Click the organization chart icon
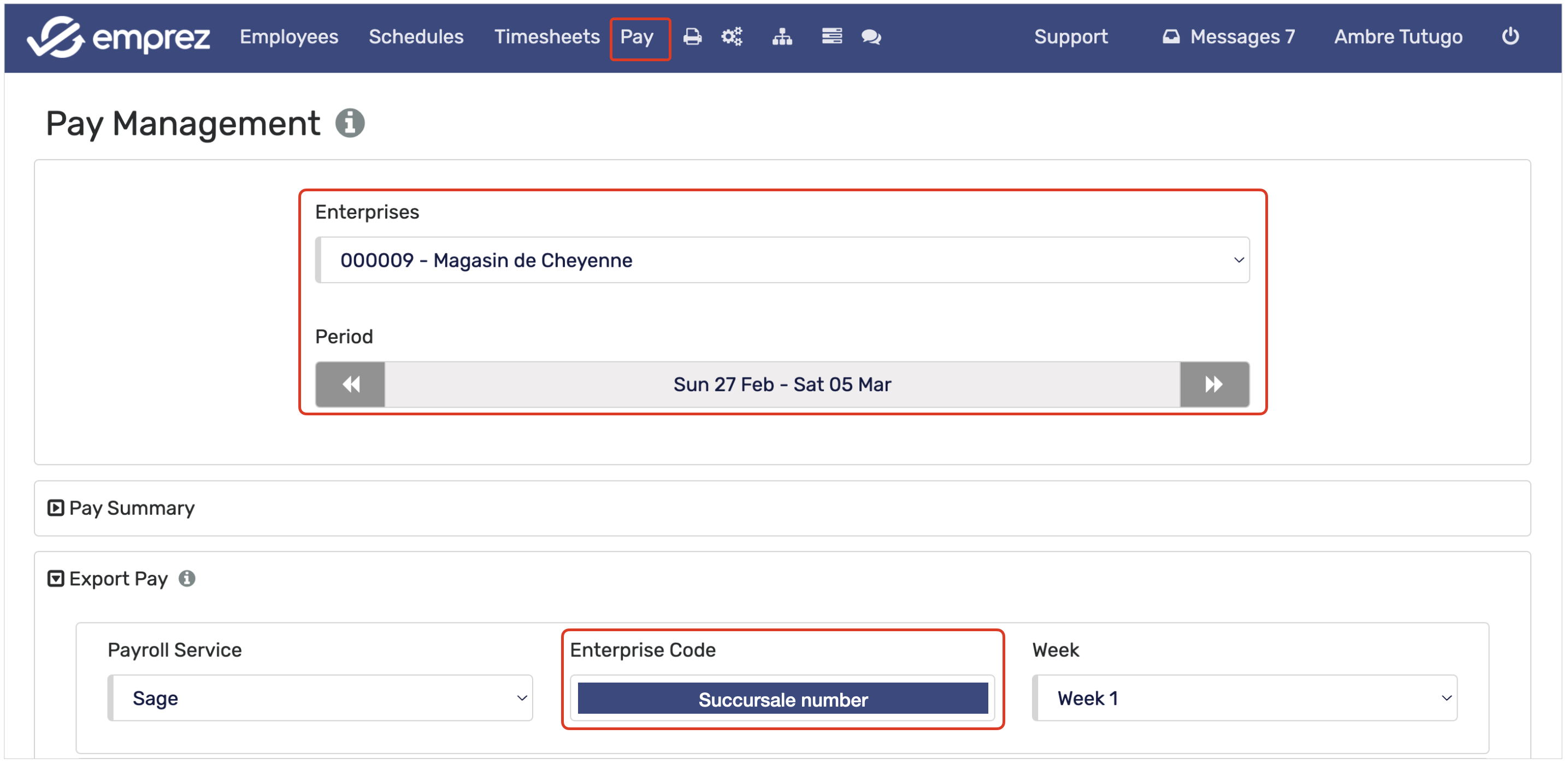 click(782, 37)
